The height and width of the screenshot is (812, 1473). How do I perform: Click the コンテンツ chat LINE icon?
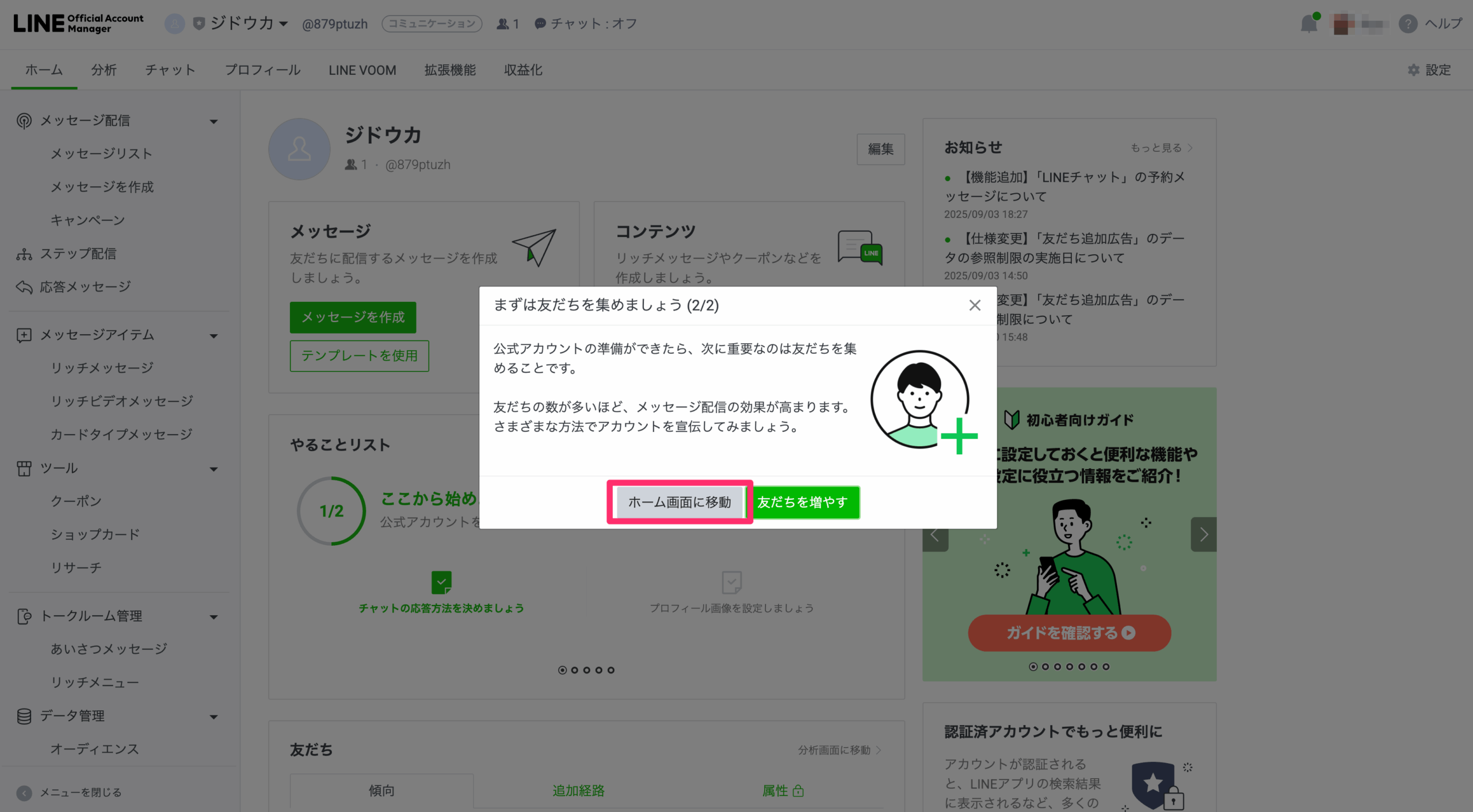point(860,248)
